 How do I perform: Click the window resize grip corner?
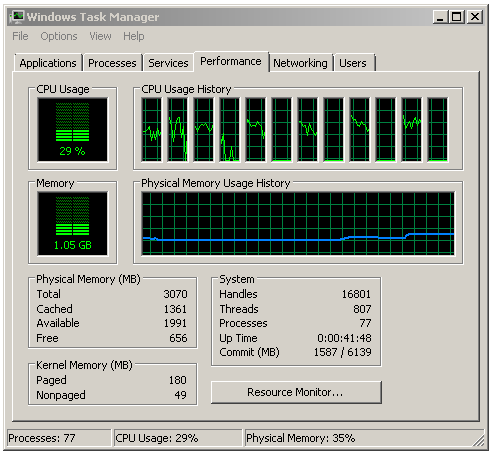479,441
